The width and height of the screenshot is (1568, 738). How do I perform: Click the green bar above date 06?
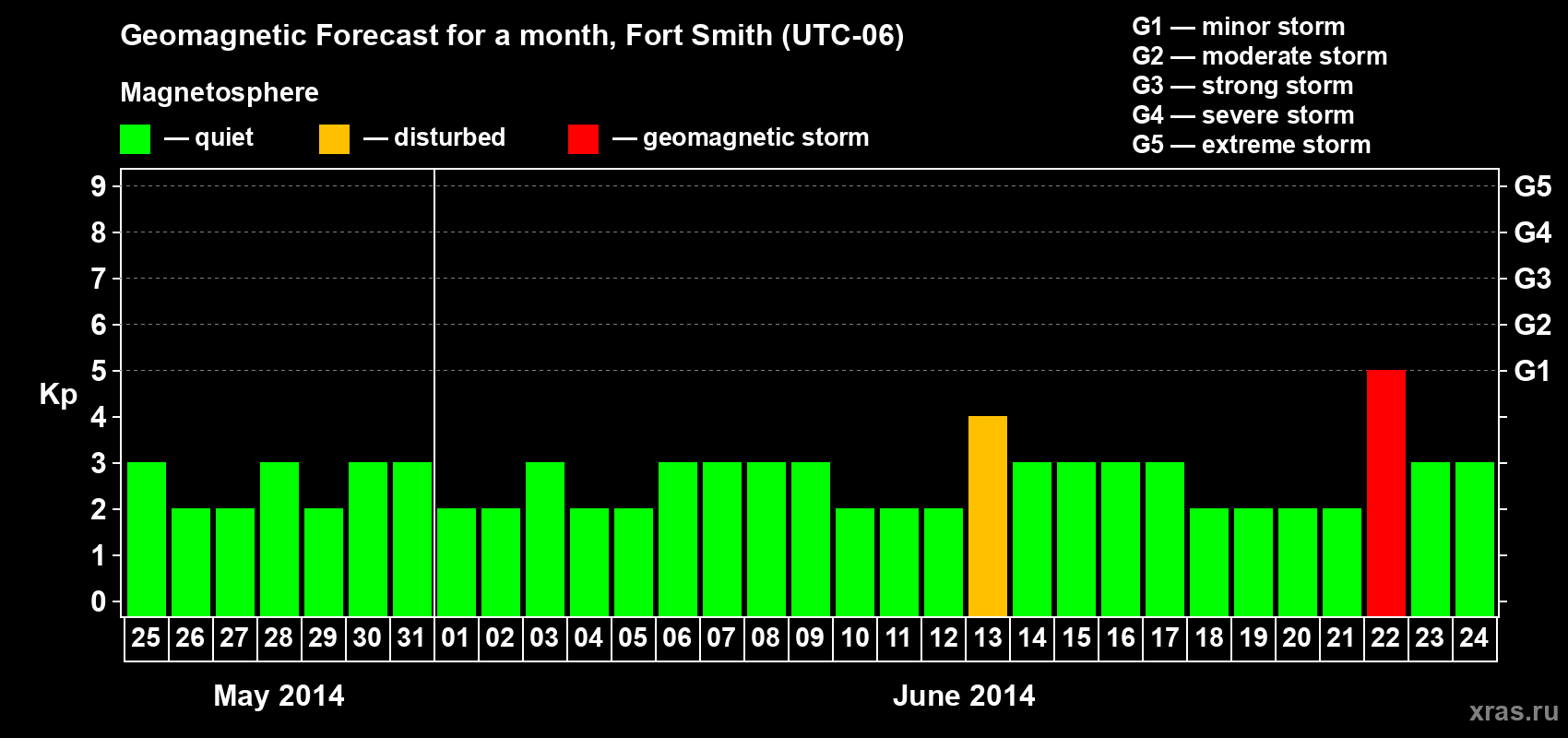coord(677,539)
